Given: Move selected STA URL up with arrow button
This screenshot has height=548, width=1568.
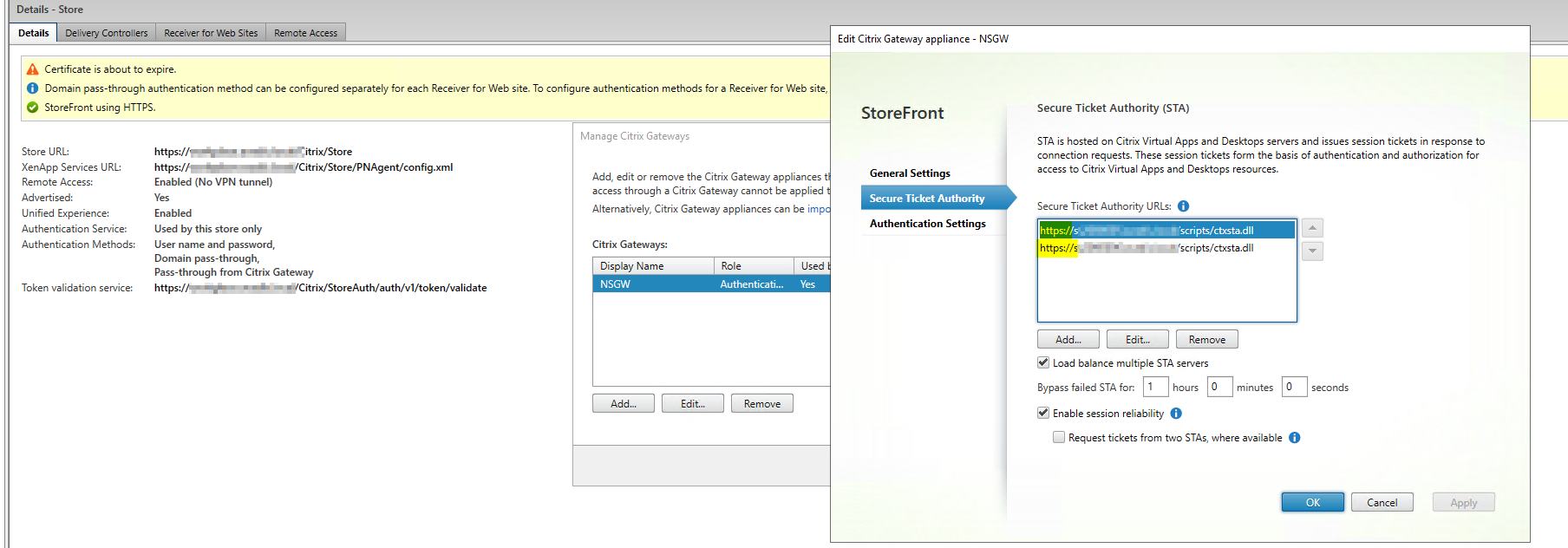Looking at the screenshot, I should pyautogui.click(x=1312, y=228).
